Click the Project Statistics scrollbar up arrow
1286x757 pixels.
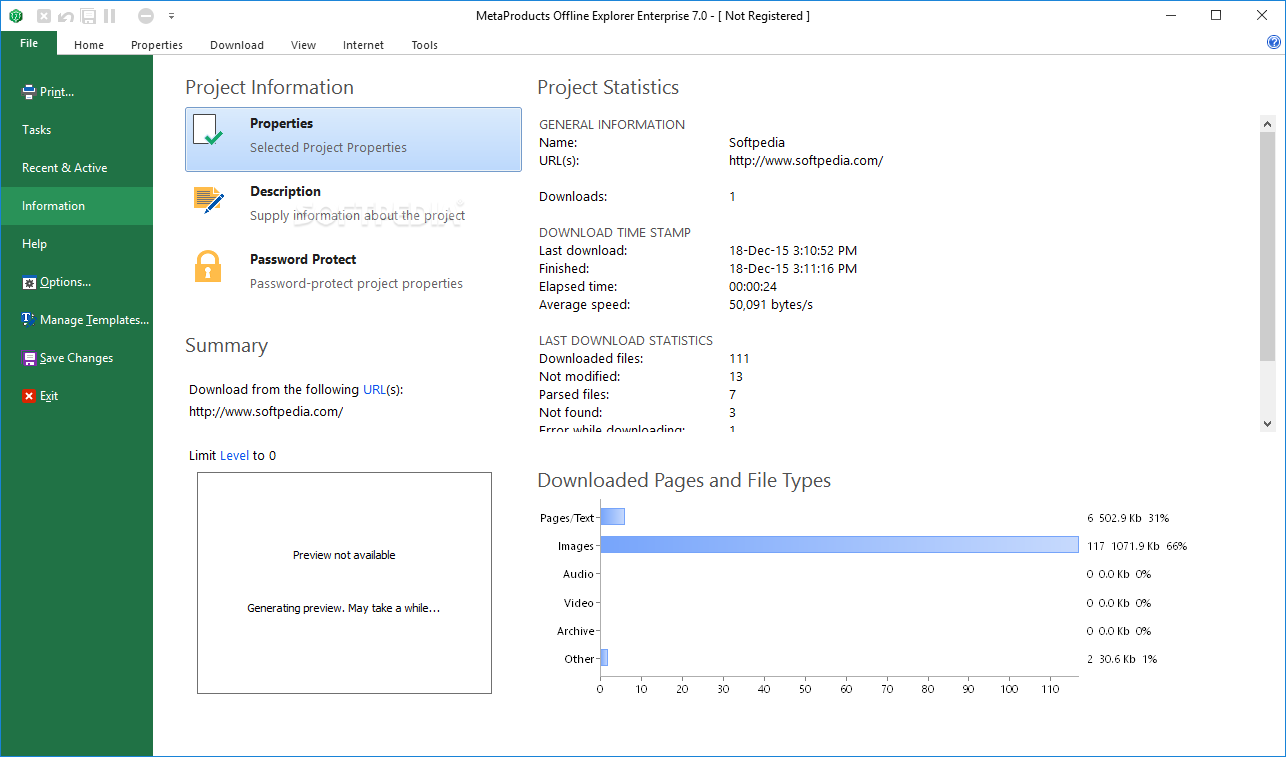click(x=1268, y=124)
